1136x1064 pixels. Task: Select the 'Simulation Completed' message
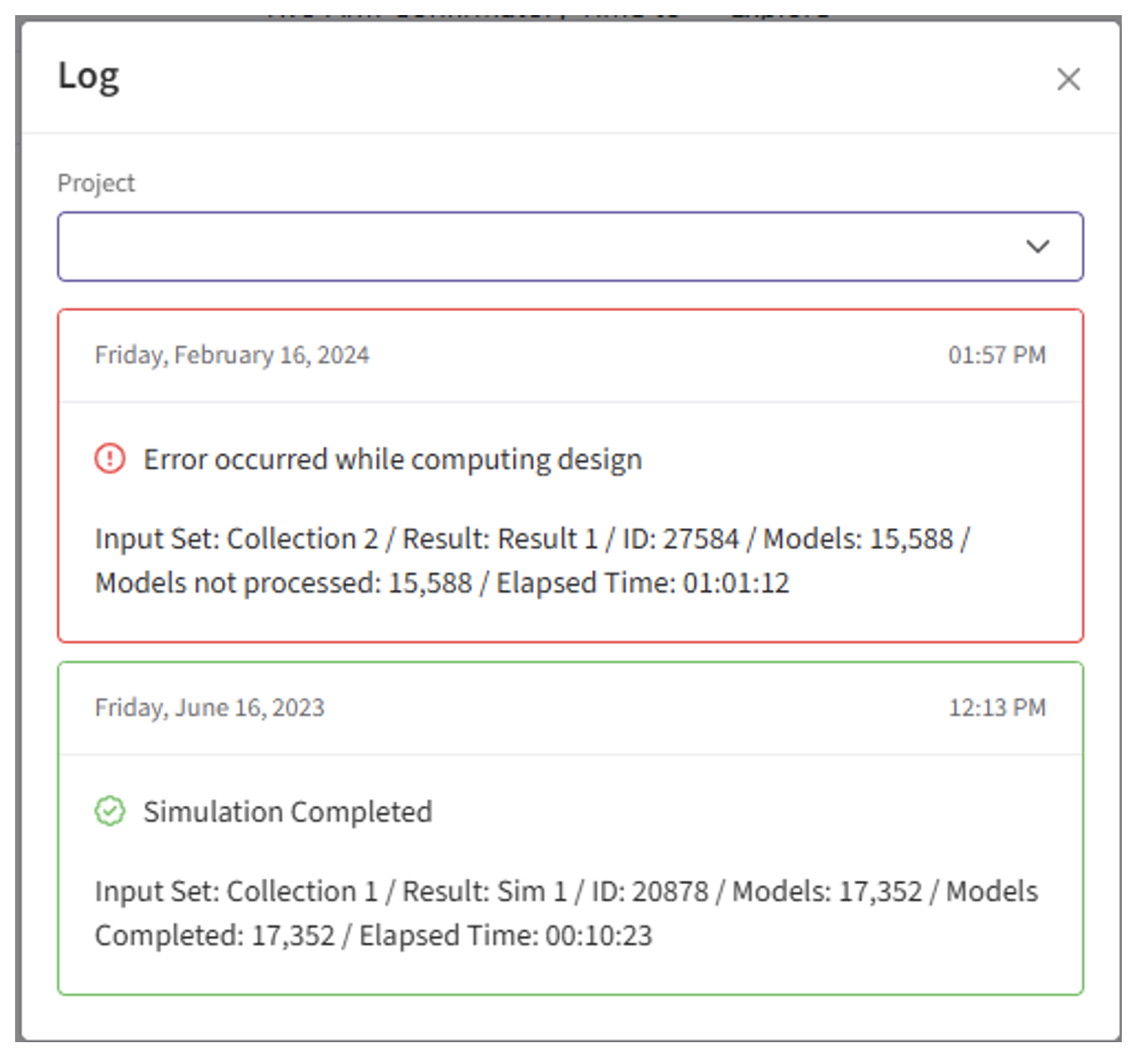287,813
